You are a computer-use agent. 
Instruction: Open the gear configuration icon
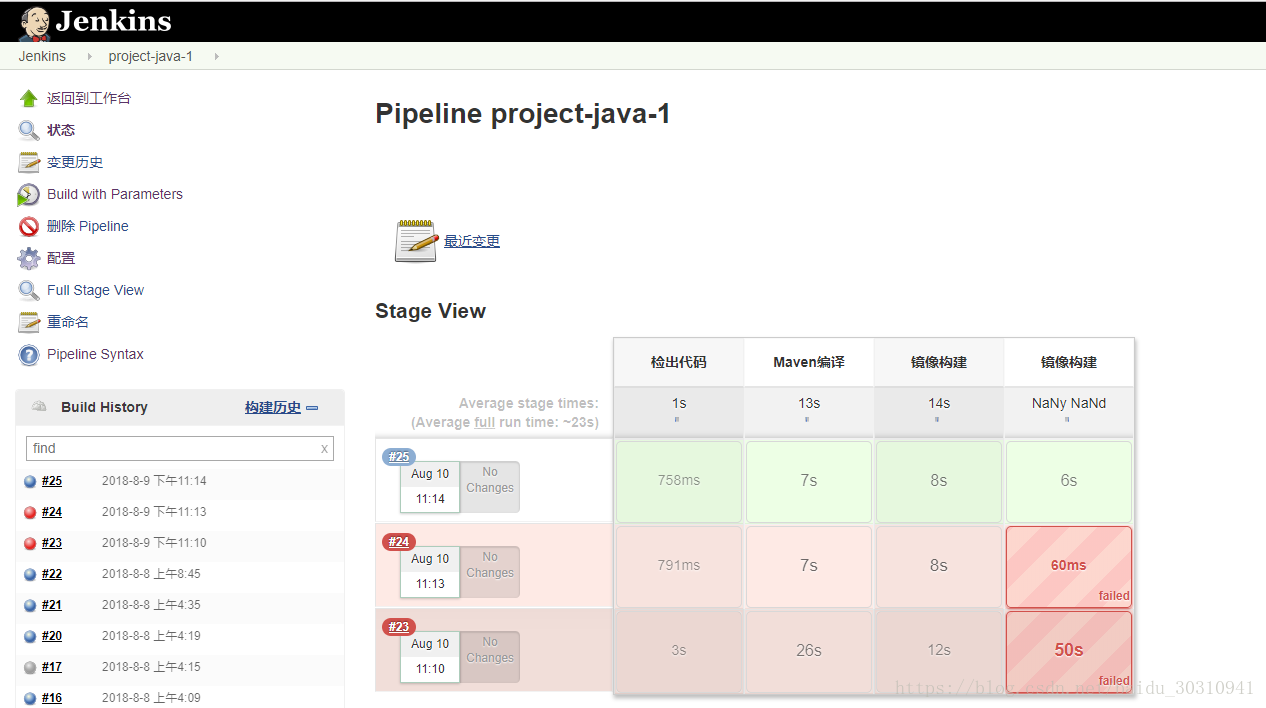(x=29, y=258)
